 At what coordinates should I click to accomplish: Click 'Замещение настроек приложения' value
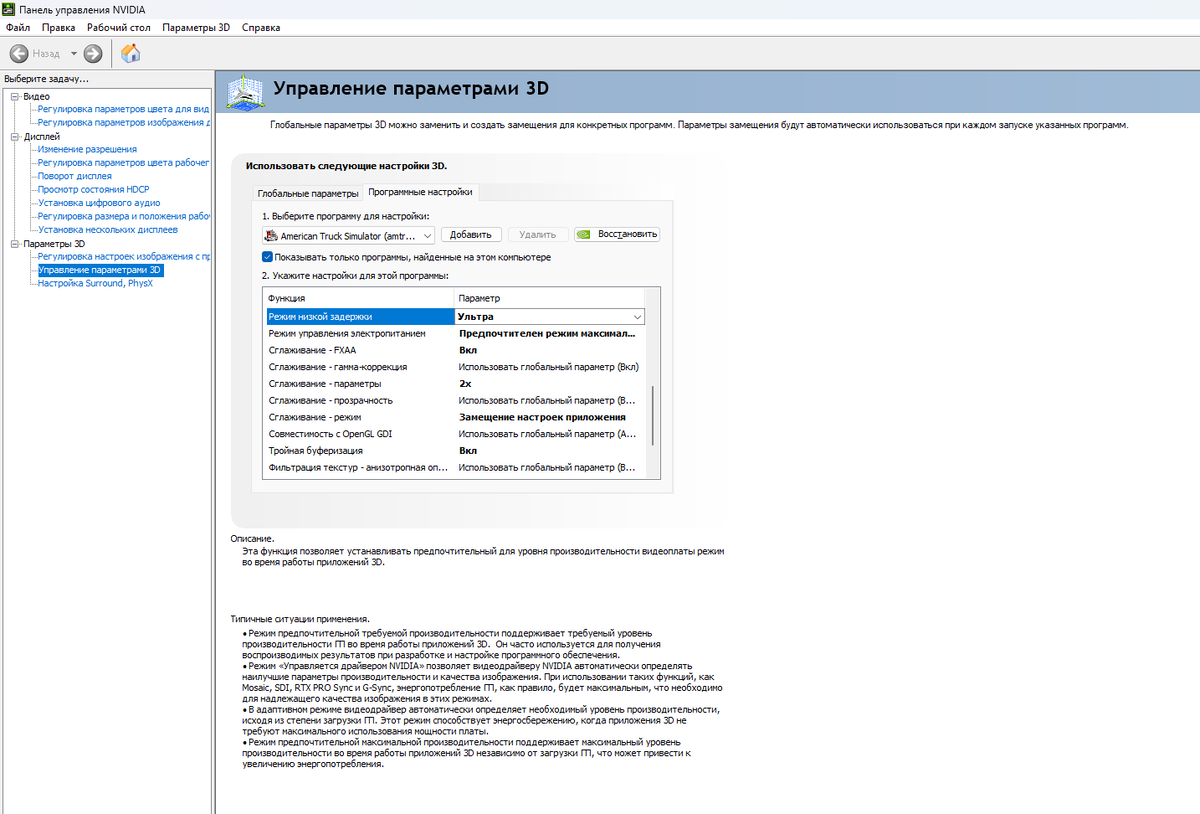click(x=542, y=417)
